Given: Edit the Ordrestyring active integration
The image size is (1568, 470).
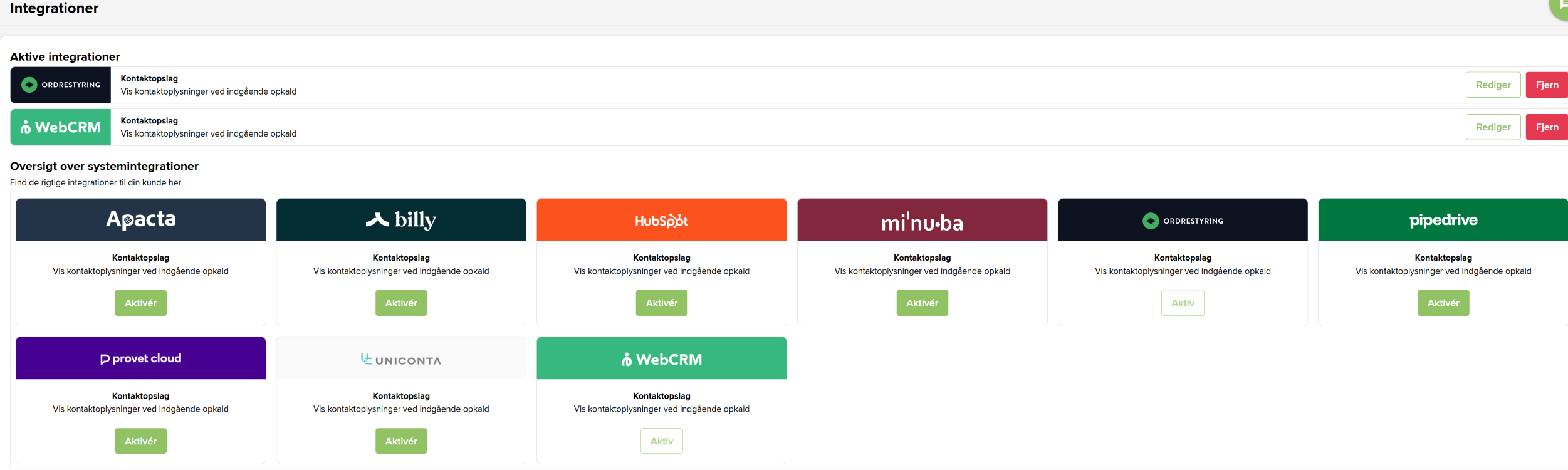Looking at the screenshot, I should coord(1493,85).
